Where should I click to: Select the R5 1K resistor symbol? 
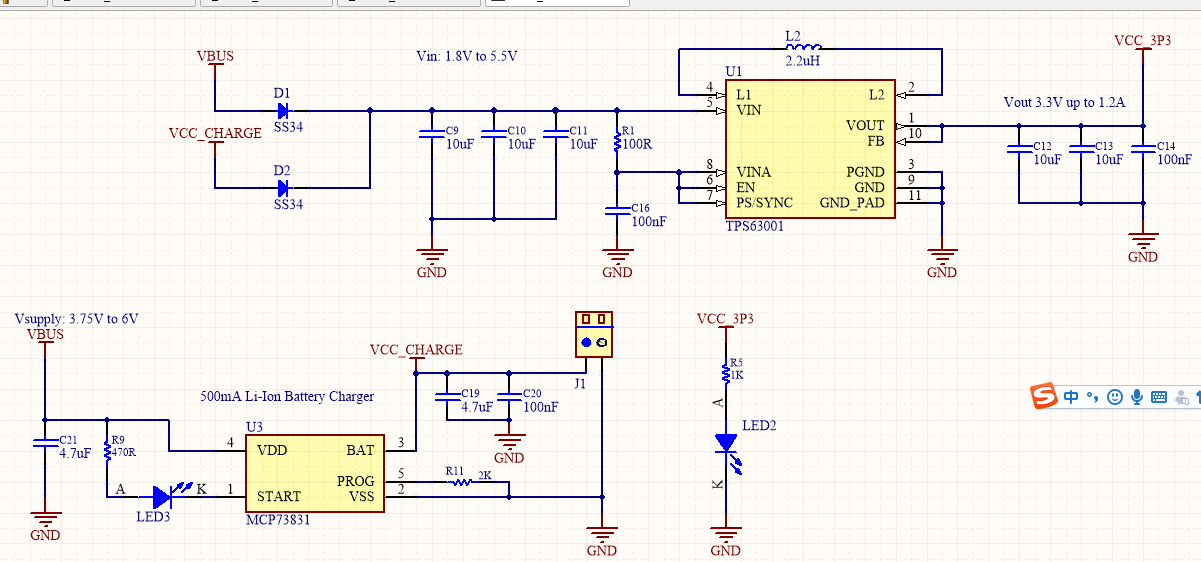pyautogui.click(x=726, y=373)
